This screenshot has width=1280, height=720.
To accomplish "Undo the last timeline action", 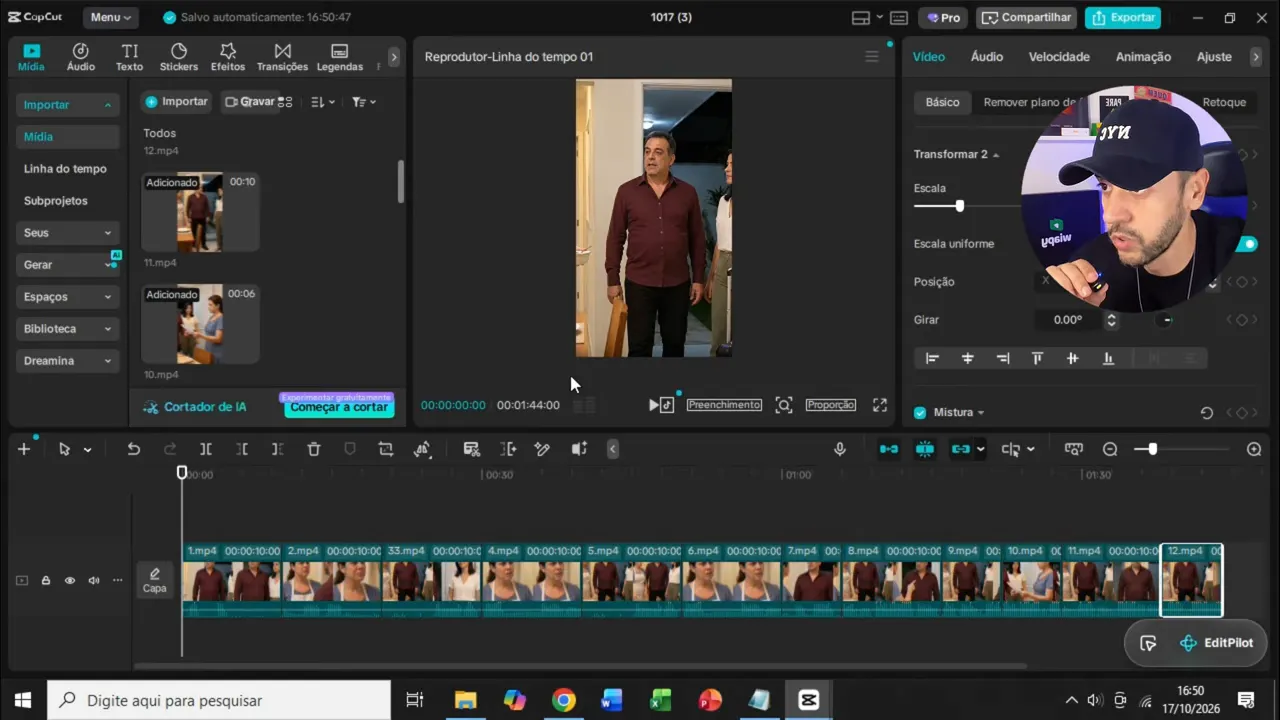I will (x=133, y=450).
